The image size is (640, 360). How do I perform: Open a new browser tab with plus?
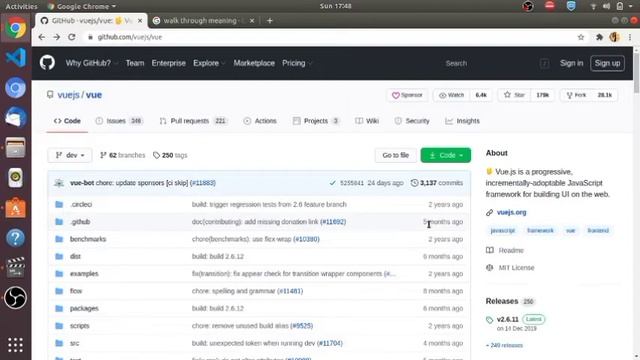pyautogui.click(x=269, y=20)
